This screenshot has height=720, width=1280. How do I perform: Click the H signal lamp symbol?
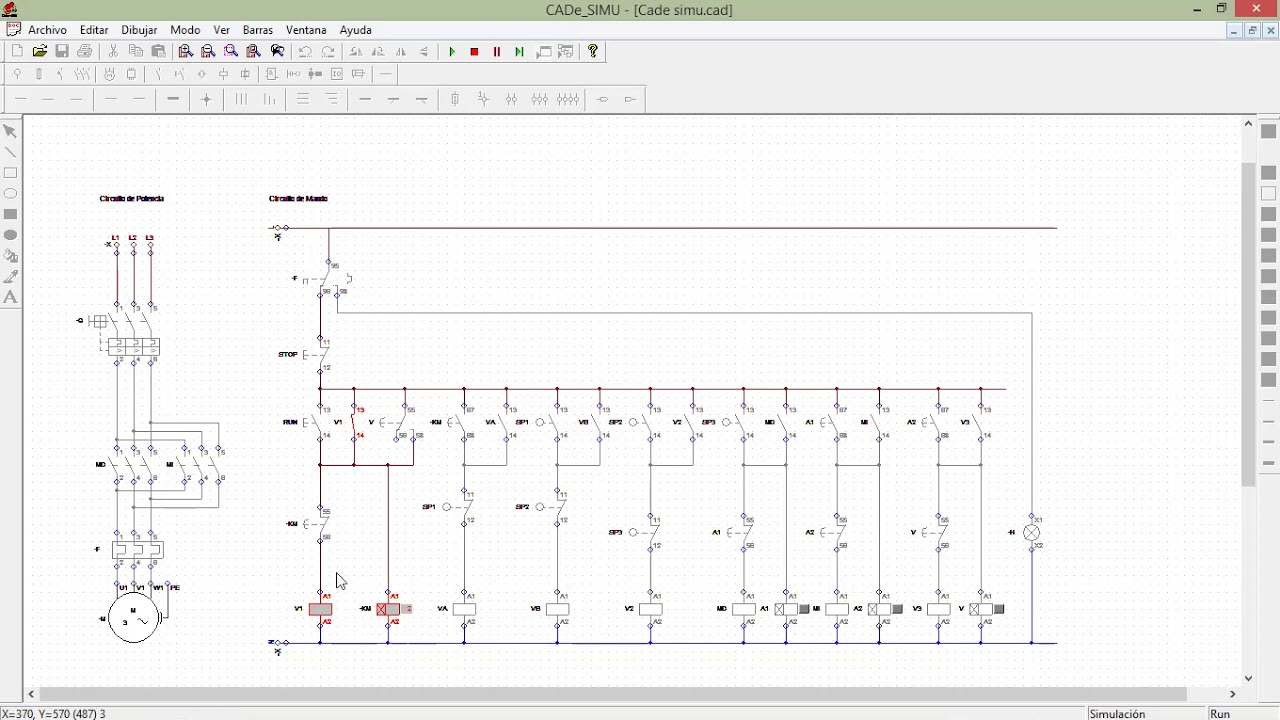coord(1032,533)
